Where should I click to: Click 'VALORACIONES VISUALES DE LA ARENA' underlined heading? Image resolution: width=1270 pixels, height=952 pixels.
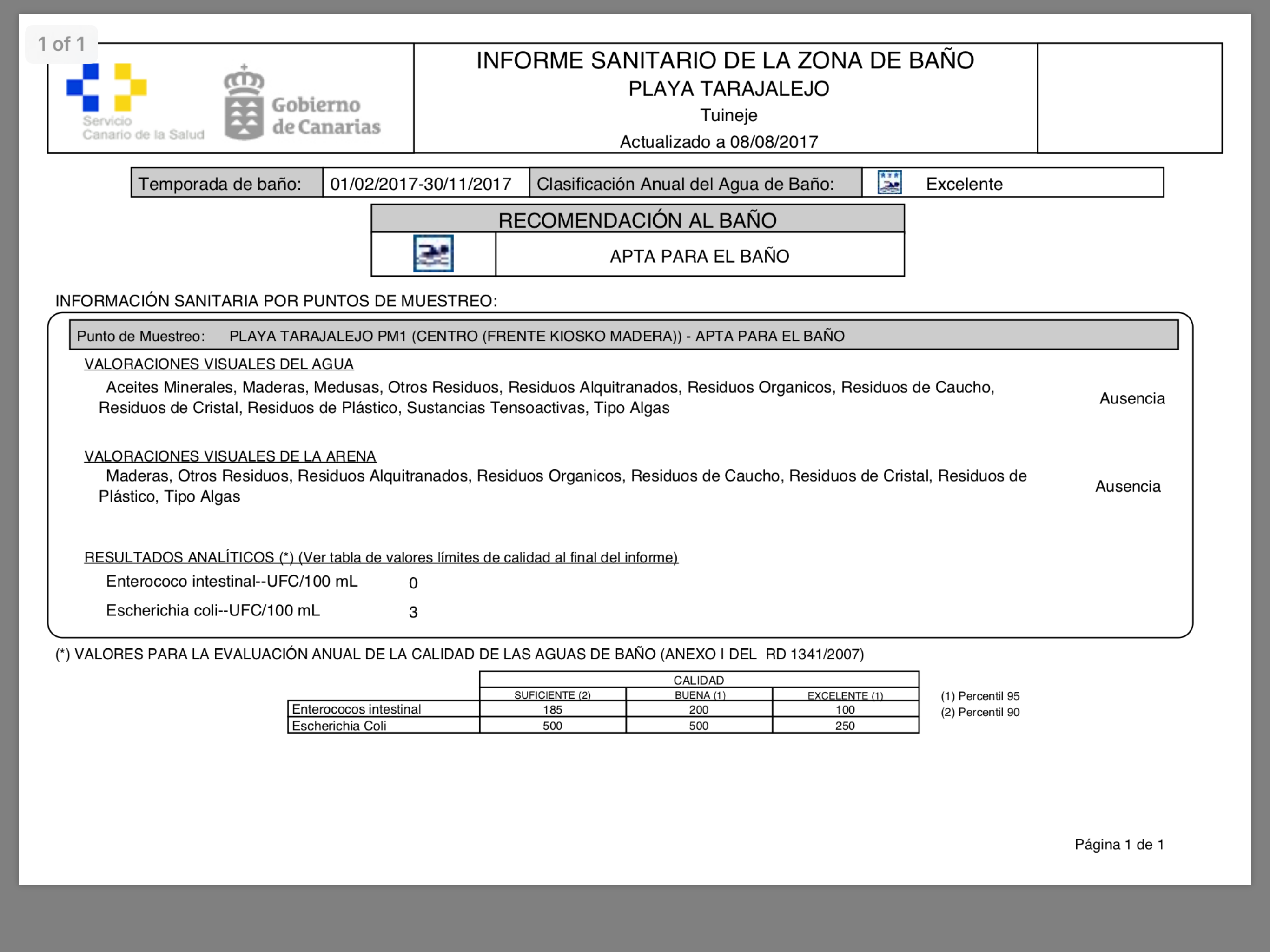[230, 456]
